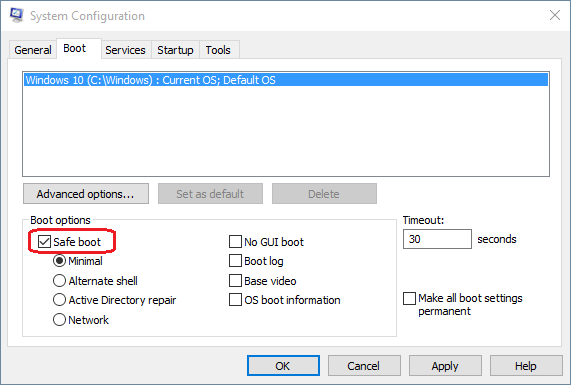Check Make all boot settings permanent

pos(409,298)
